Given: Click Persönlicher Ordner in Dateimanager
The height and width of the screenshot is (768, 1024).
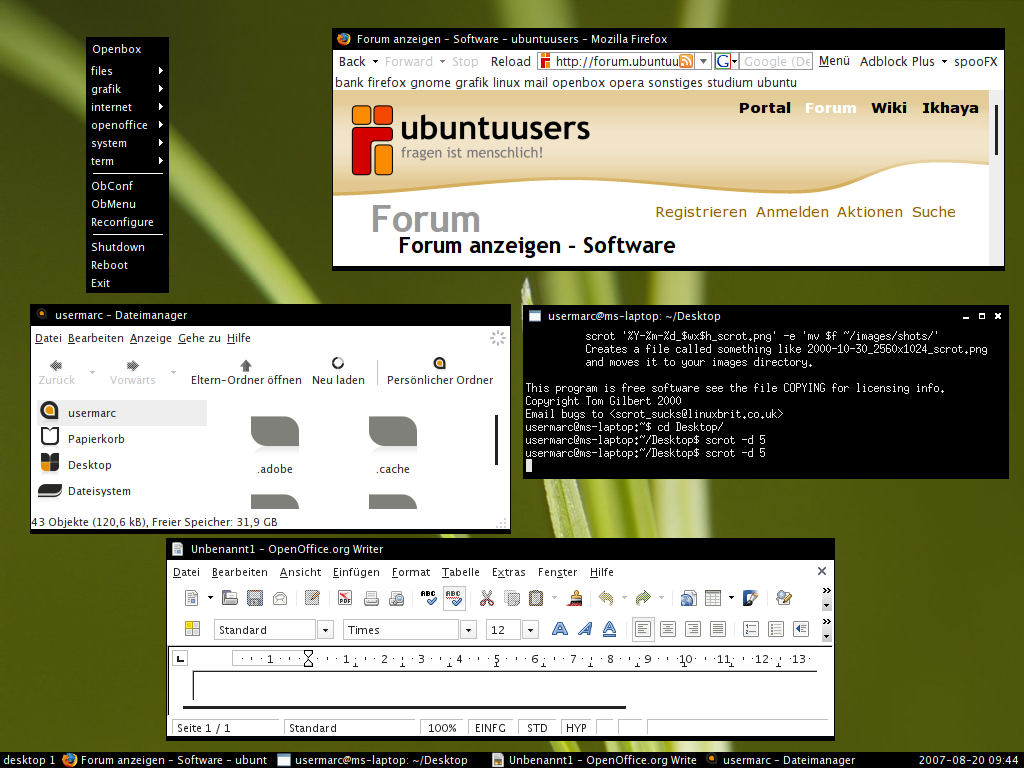Looking at the screenshot, I should [x=440, y=372].
